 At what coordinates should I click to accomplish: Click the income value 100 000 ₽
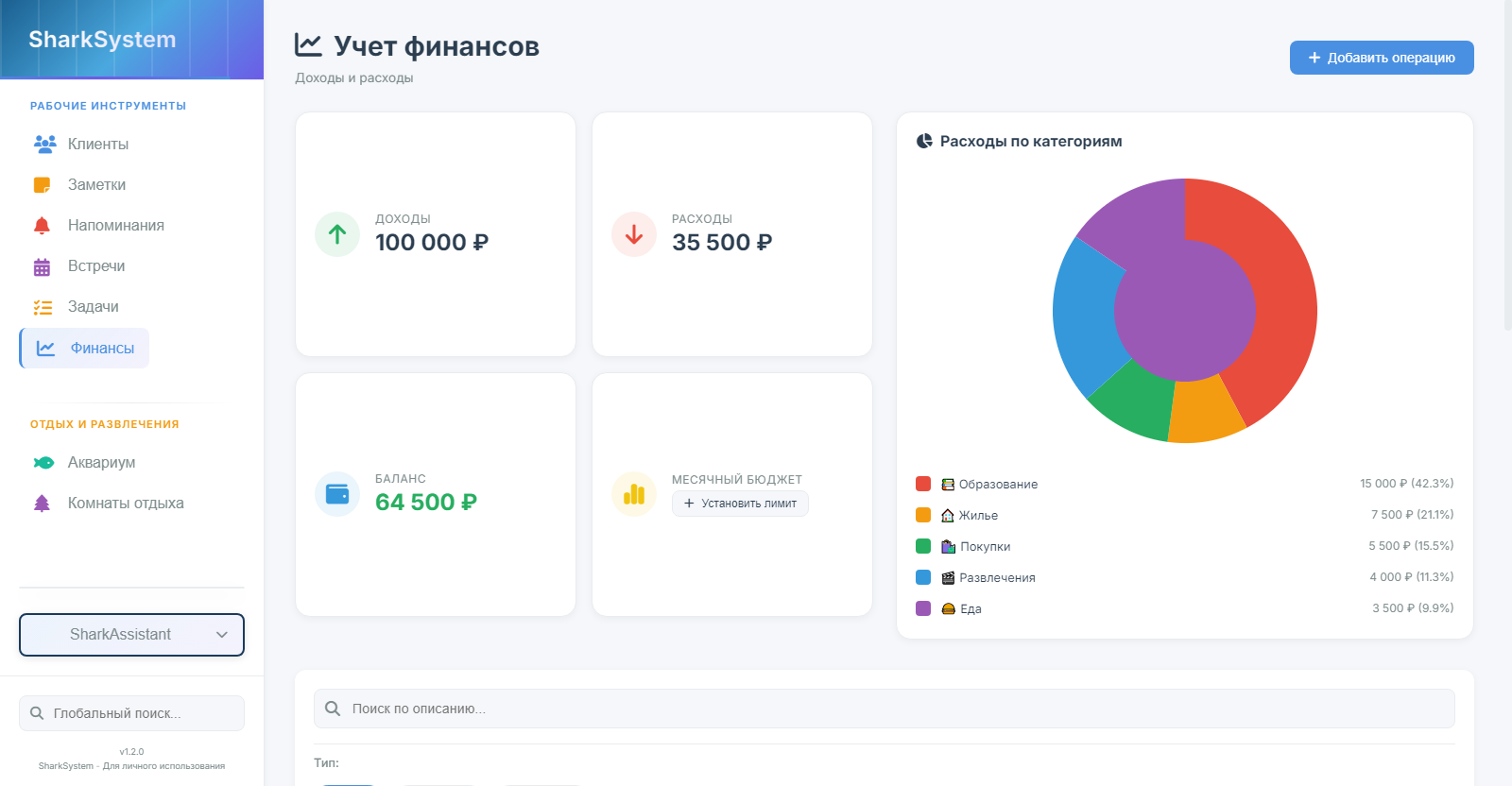pyautogui.click(x=432, y=243)
